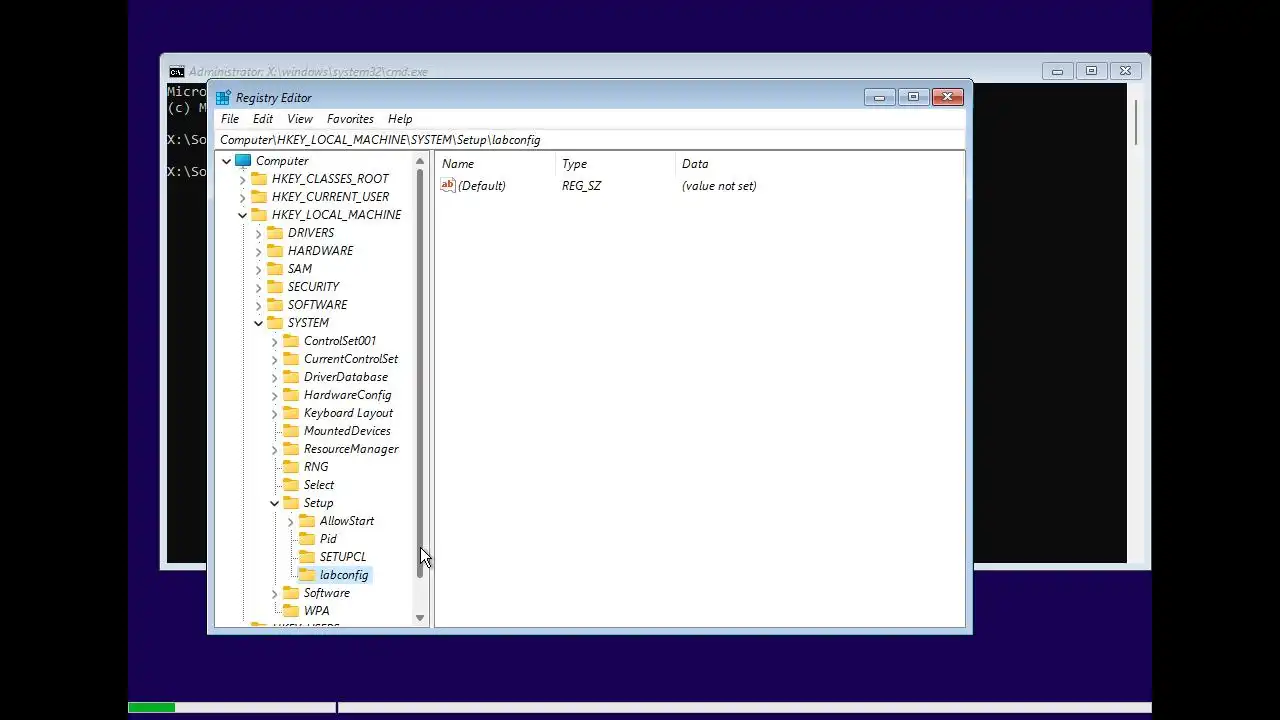Viewport: 1280px width, 720px height.
Task: Click the (Default) string value icon
Action: pyautogui.click(x=448, y=185)
